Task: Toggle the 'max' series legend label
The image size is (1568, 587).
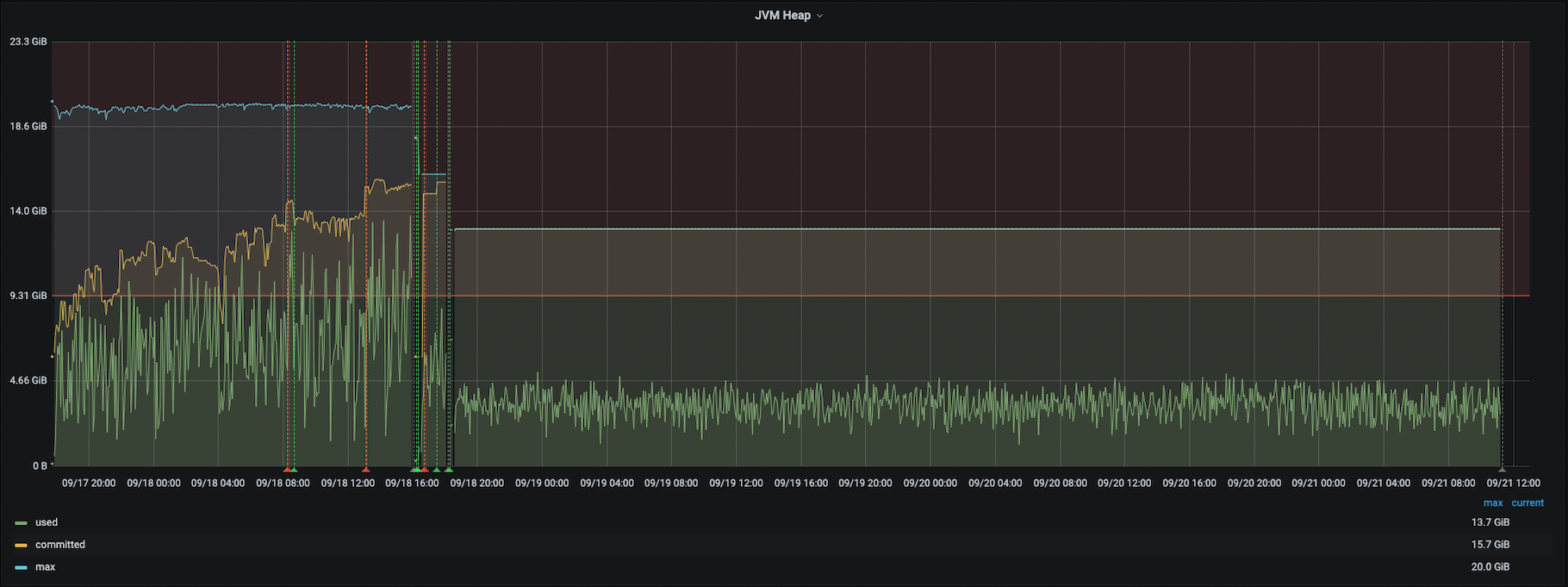Action: pos(46,567)
